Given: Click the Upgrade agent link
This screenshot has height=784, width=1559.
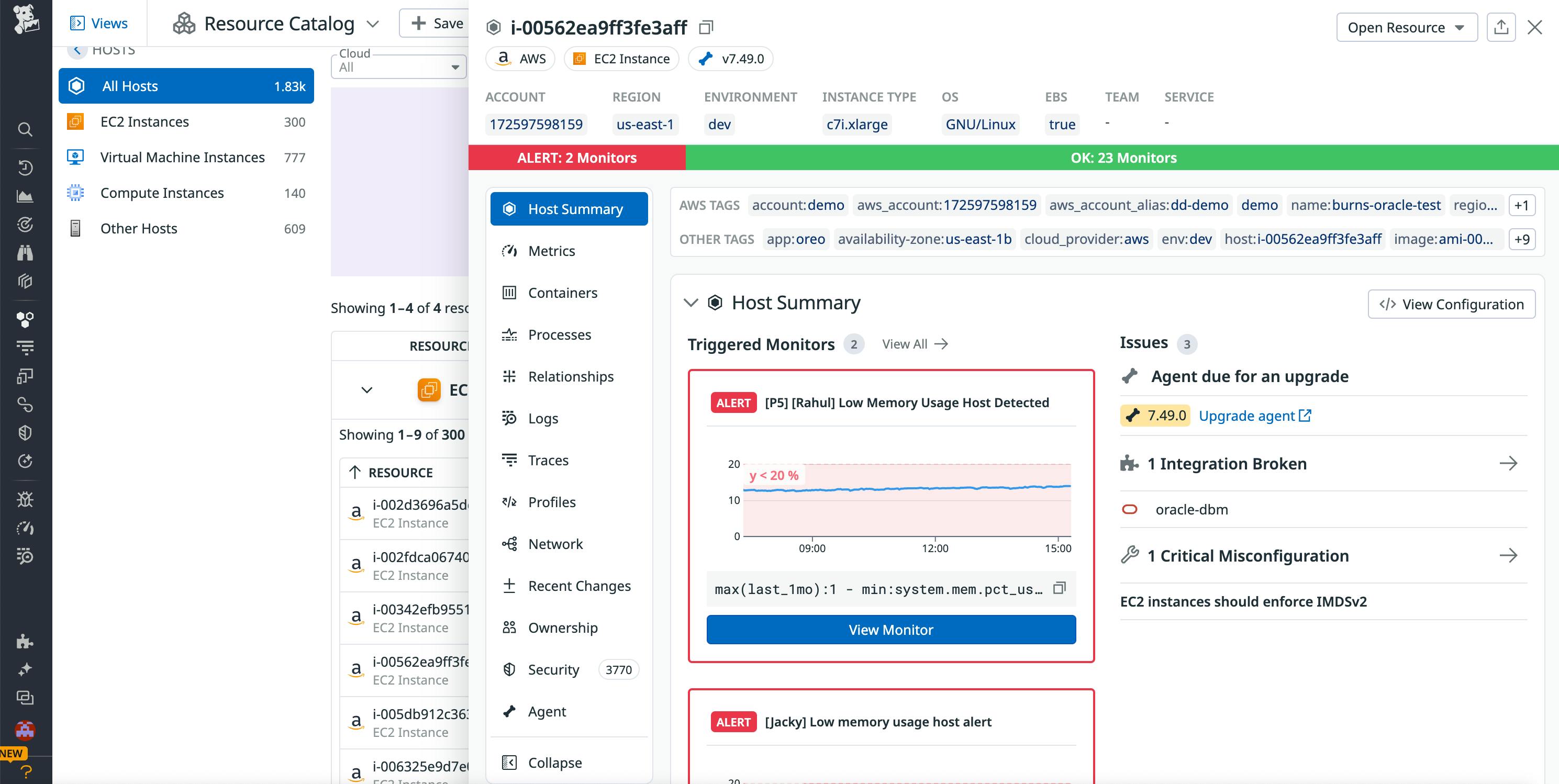Looking at the screenshot, I should pyautogui.click(x=1248, y=416).
